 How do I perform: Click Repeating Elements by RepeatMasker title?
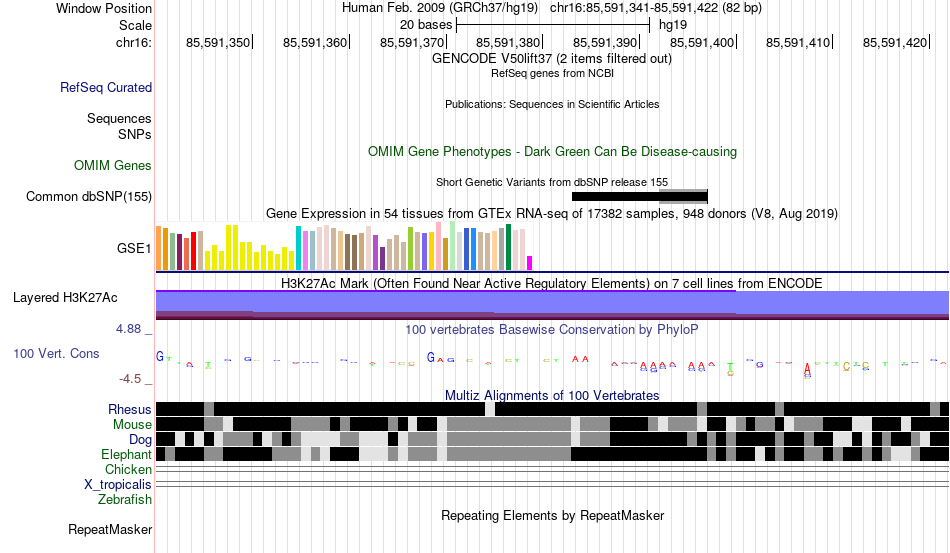tap(552, 515)
